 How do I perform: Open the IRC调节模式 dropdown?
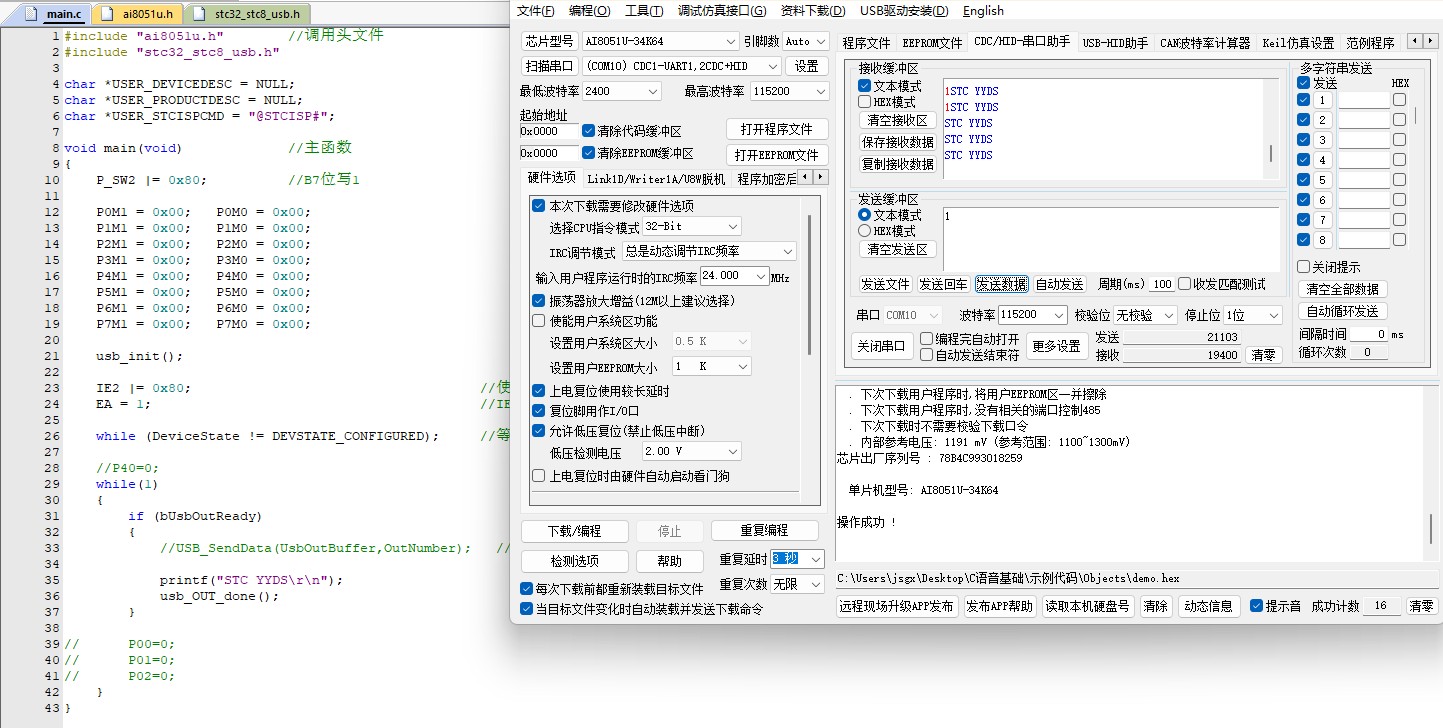[709, 251]
